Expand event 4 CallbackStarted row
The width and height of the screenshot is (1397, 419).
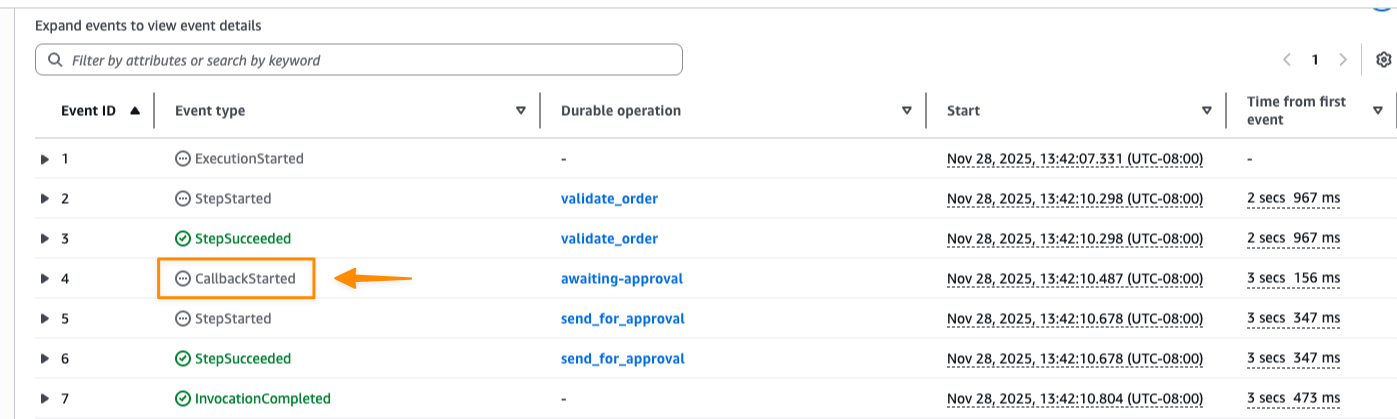pos(45,279)
